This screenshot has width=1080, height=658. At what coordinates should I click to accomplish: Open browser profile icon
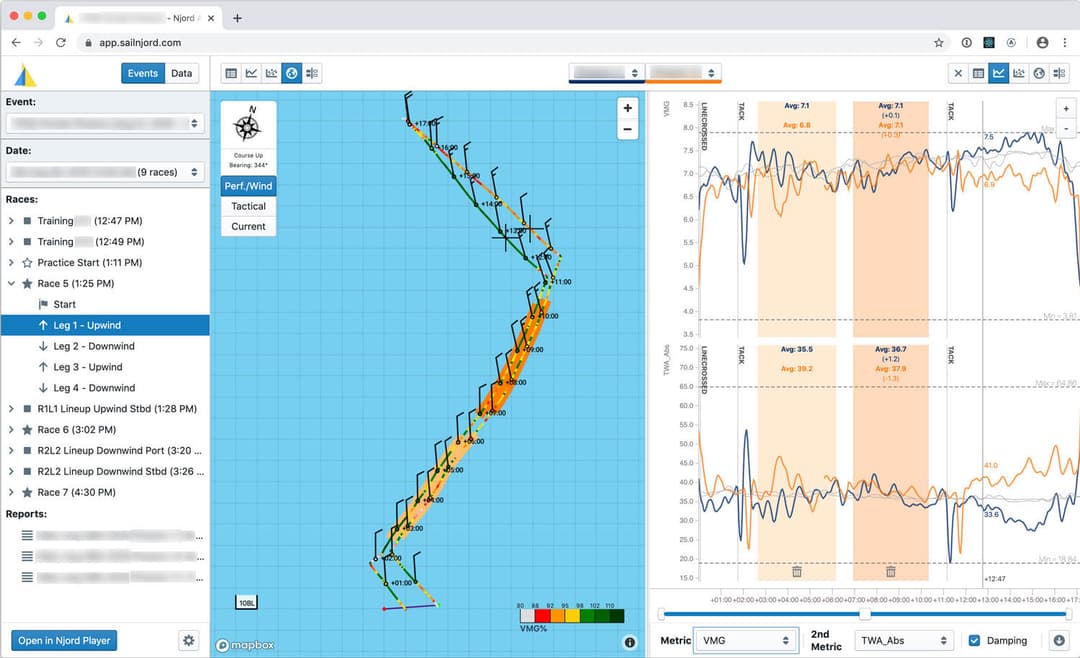(x=1042, y=43)
